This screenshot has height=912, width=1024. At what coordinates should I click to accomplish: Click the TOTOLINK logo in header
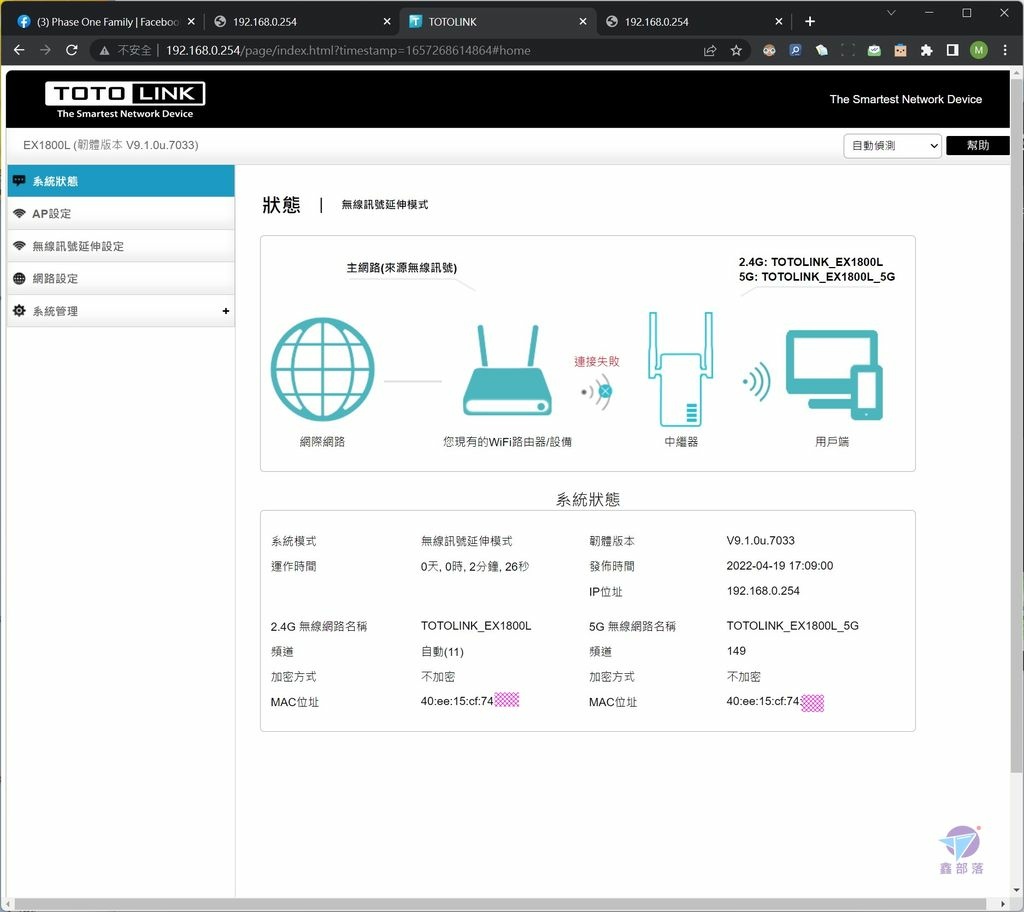coord(125,99)
